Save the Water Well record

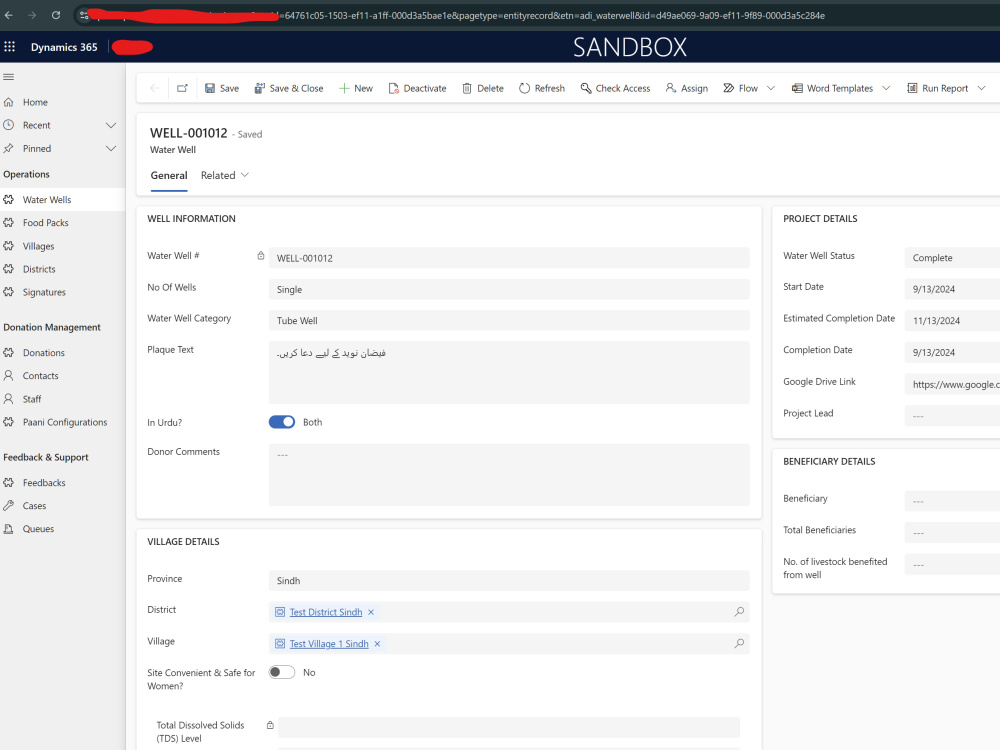click(222, 88)
